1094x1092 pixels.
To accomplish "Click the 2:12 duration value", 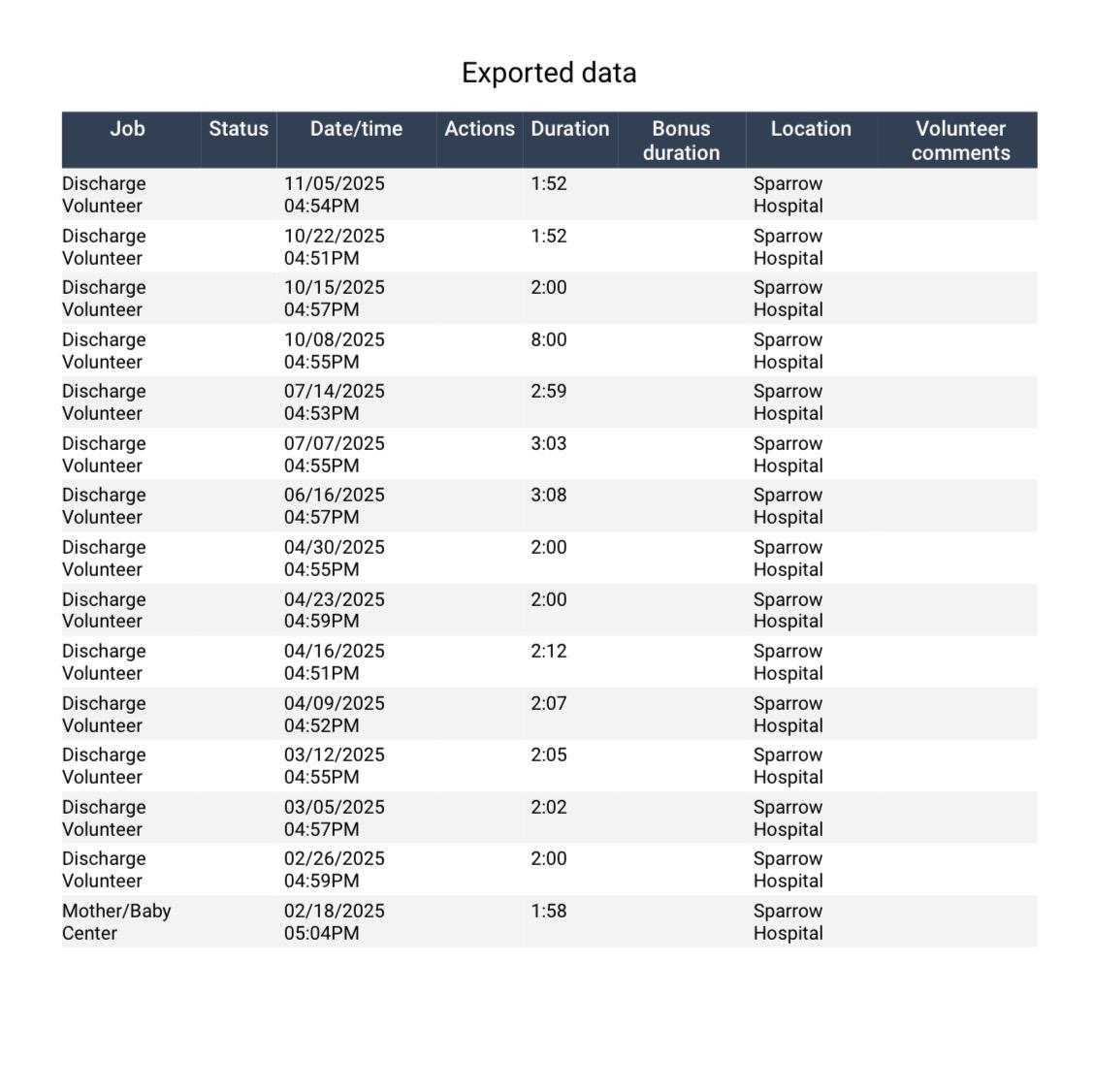I will coord(548,651).
